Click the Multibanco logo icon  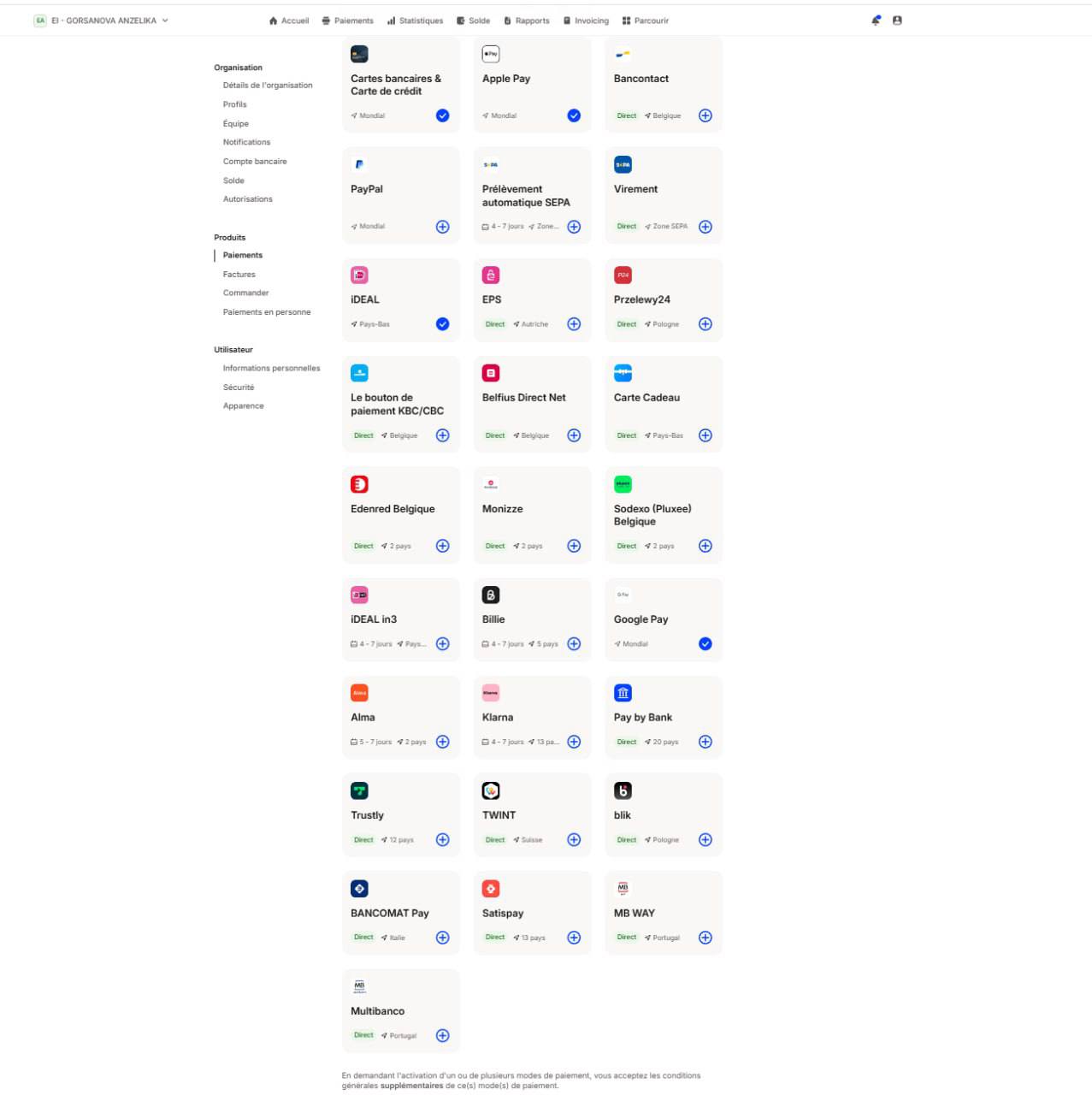359,986
